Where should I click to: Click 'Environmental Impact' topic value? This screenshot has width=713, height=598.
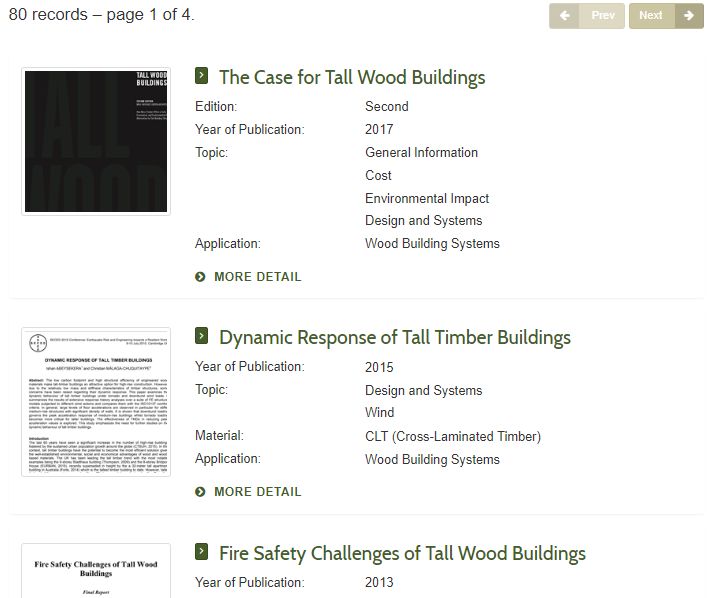(427, 198)
